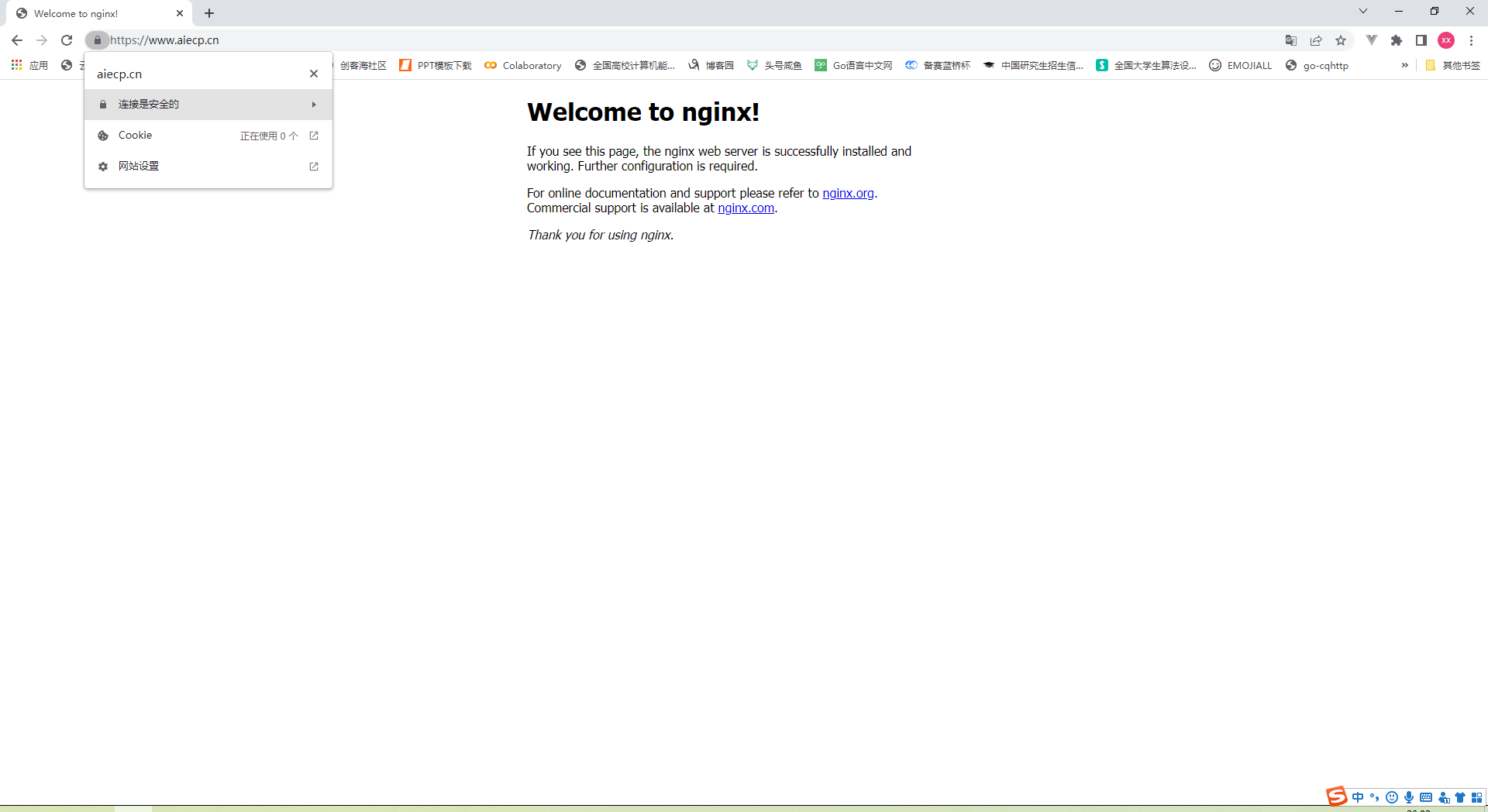Expand the arrow next to 连接是安全的

[314, 104]
